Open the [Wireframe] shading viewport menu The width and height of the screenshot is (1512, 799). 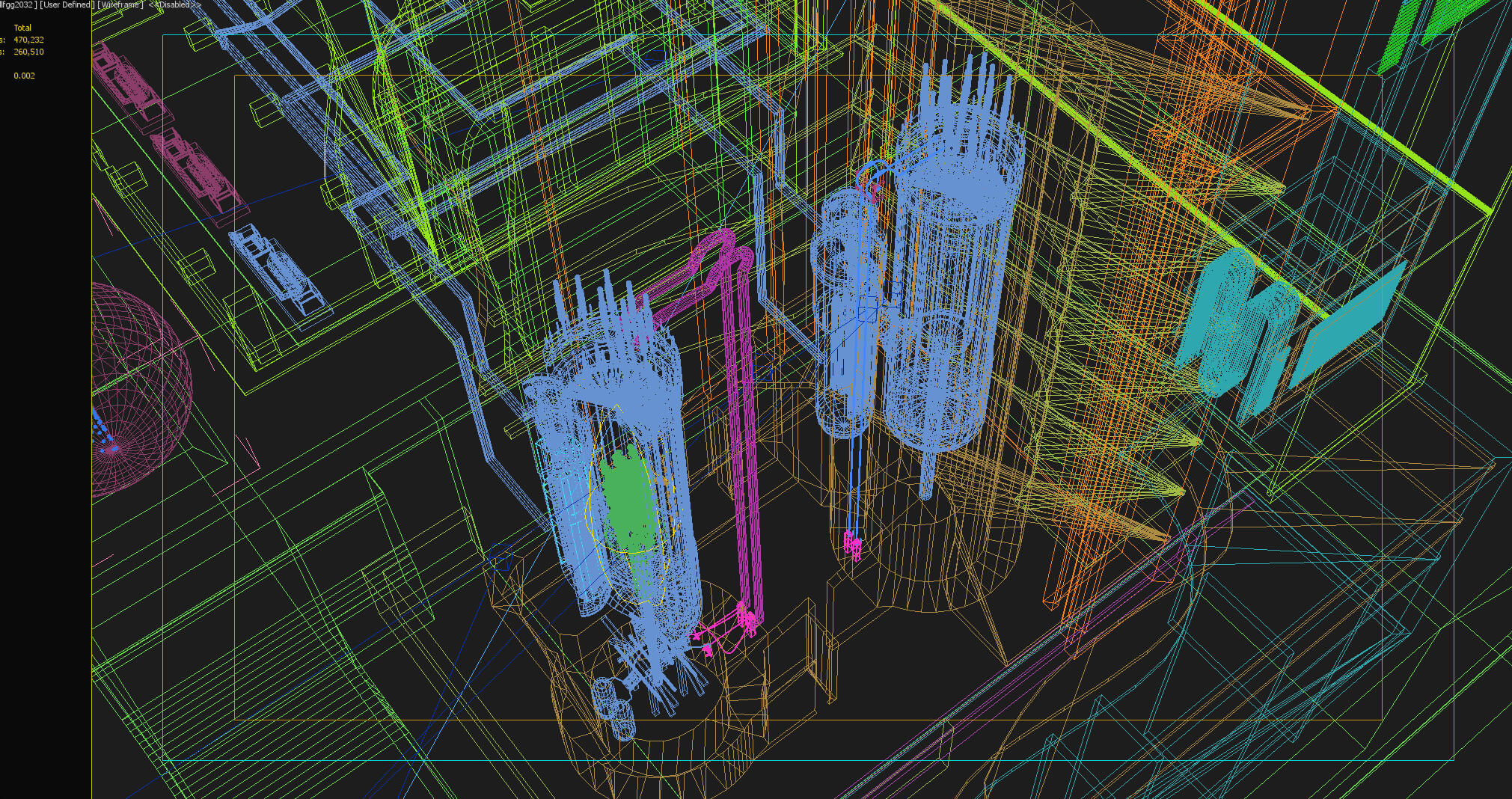point(120,4)
